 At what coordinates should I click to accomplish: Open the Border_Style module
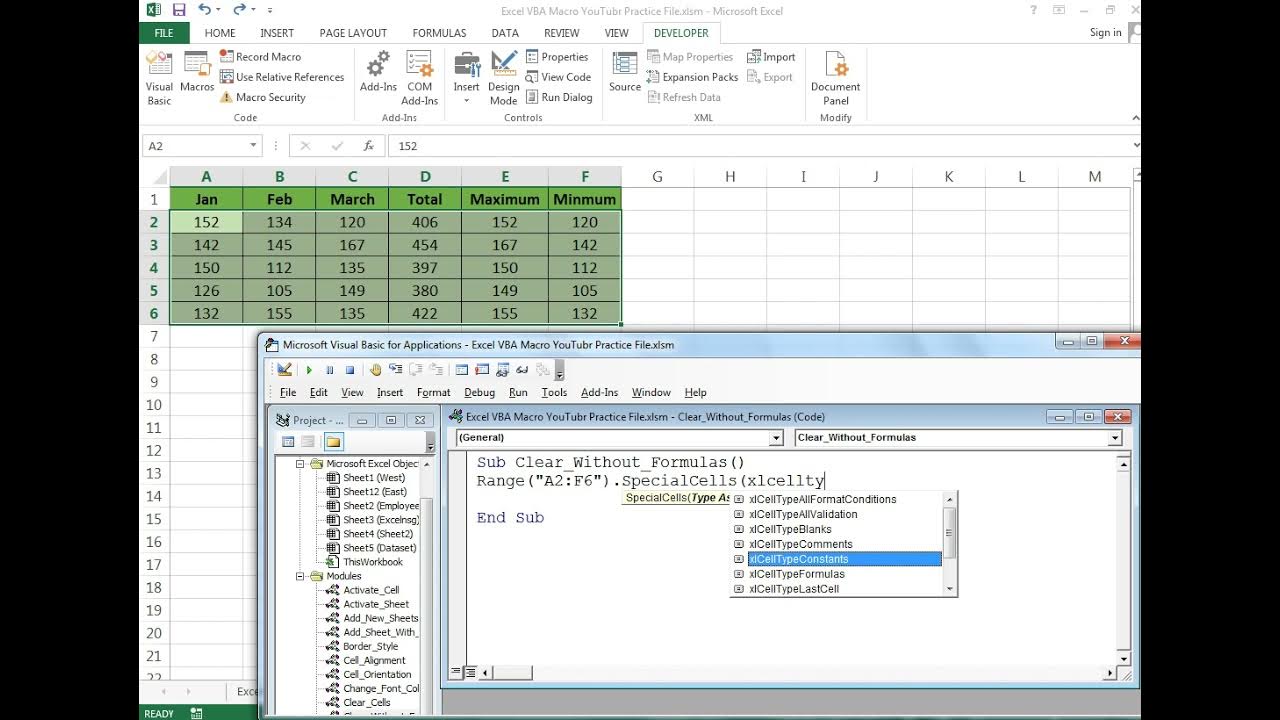tap(370, 646)
